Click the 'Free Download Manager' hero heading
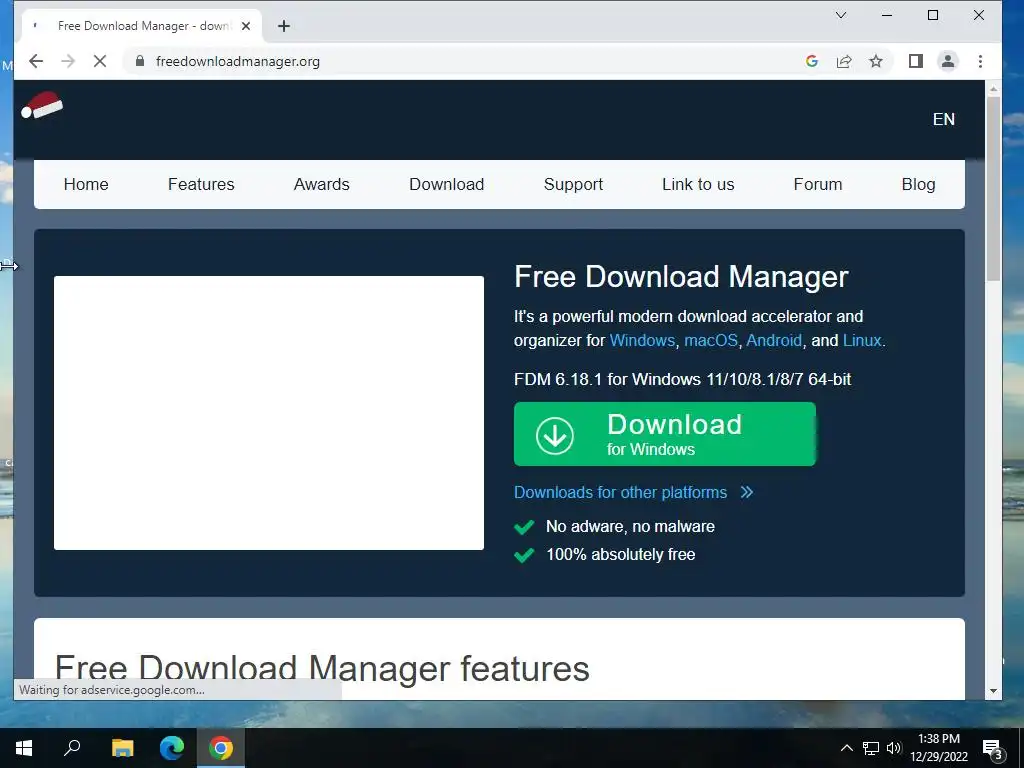The width and height of the screenshot is (1024, 768). (681, 277)
